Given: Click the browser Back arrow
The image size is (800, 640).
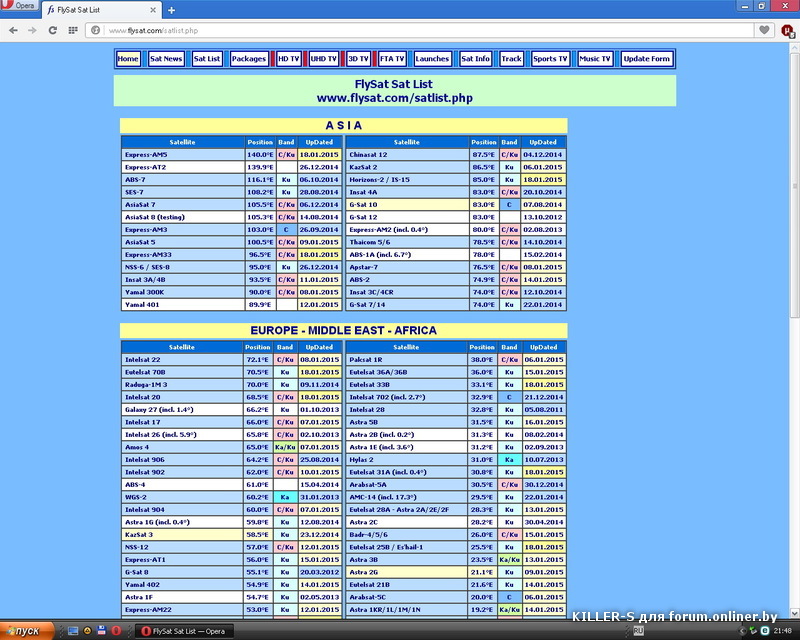Looking at the screenshot, I should 14,30.
